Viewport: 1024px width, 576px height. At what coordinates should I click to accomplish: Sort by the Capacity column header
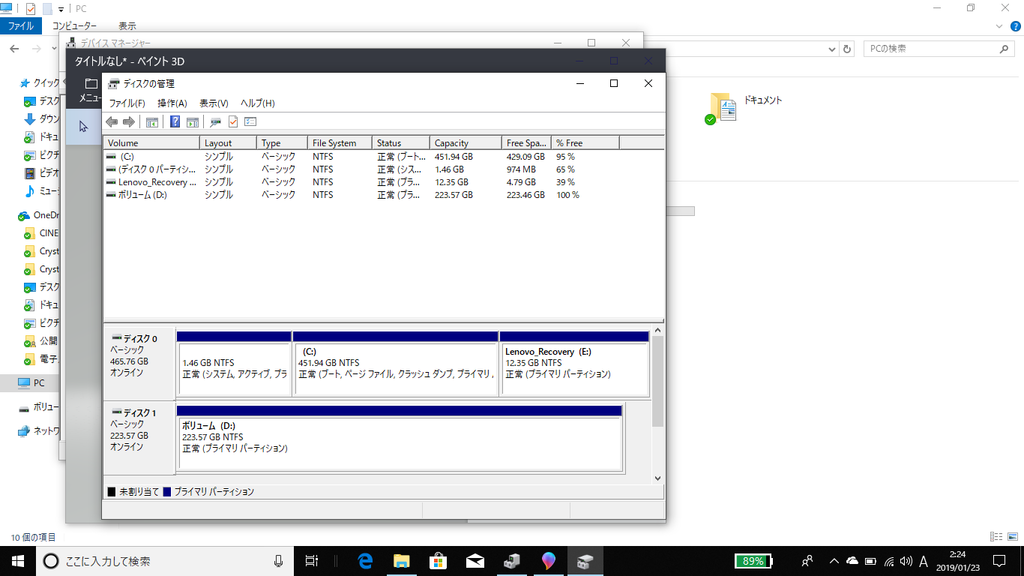point(466,143)
